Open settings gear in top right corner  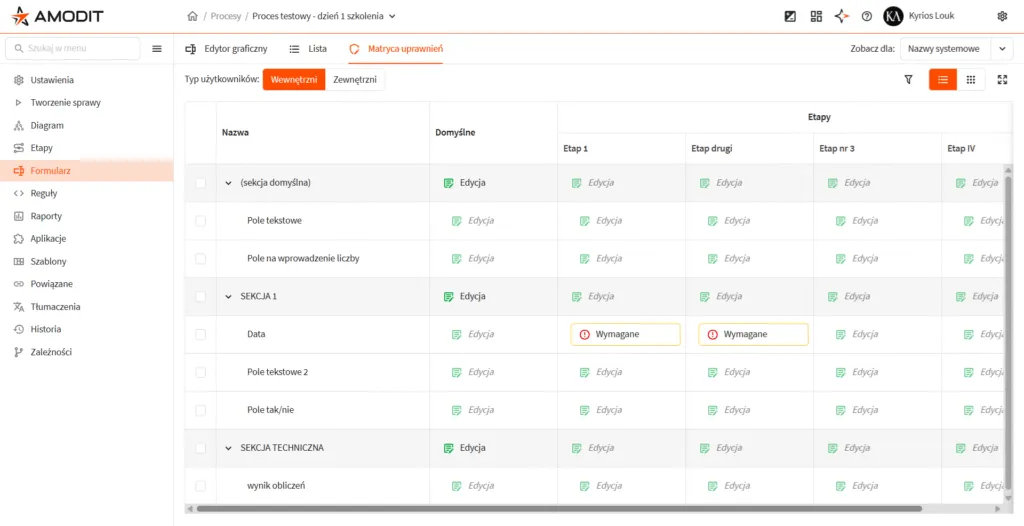pyautogui.click(x=1002, y=16)
